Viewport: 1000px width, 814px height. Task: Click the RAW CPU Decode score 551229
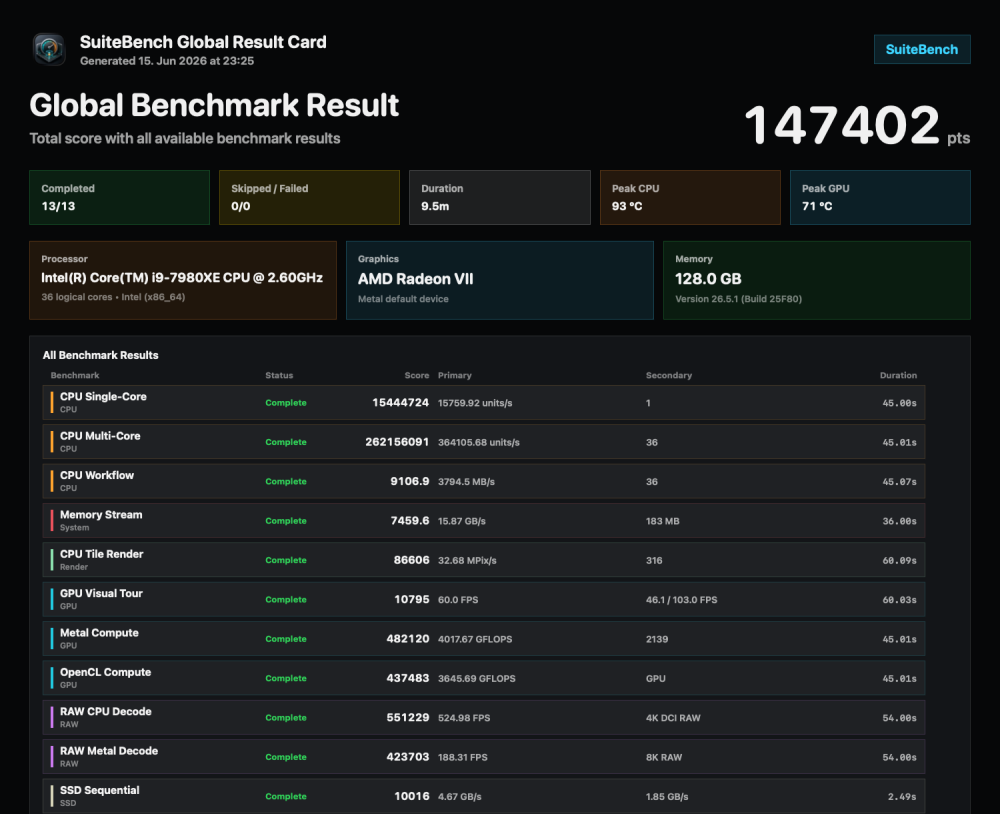pyautogui.click(x=408, y=718)
